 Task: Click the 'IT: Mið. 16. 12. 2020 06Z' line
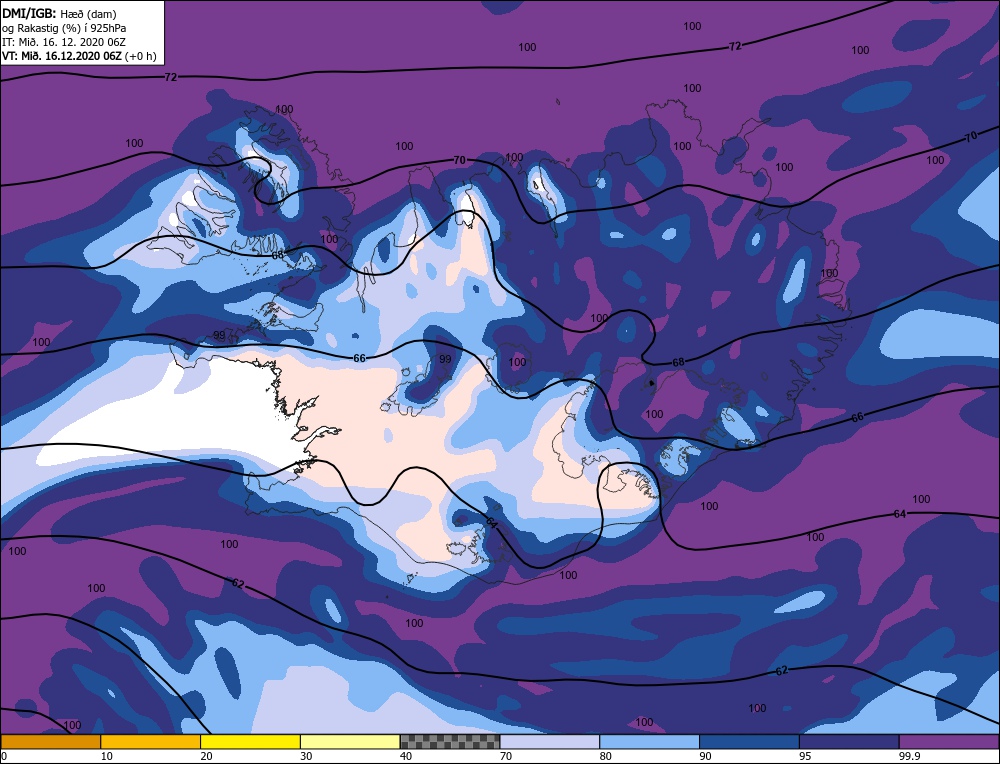pyautogui.click(x=64, y=41)
